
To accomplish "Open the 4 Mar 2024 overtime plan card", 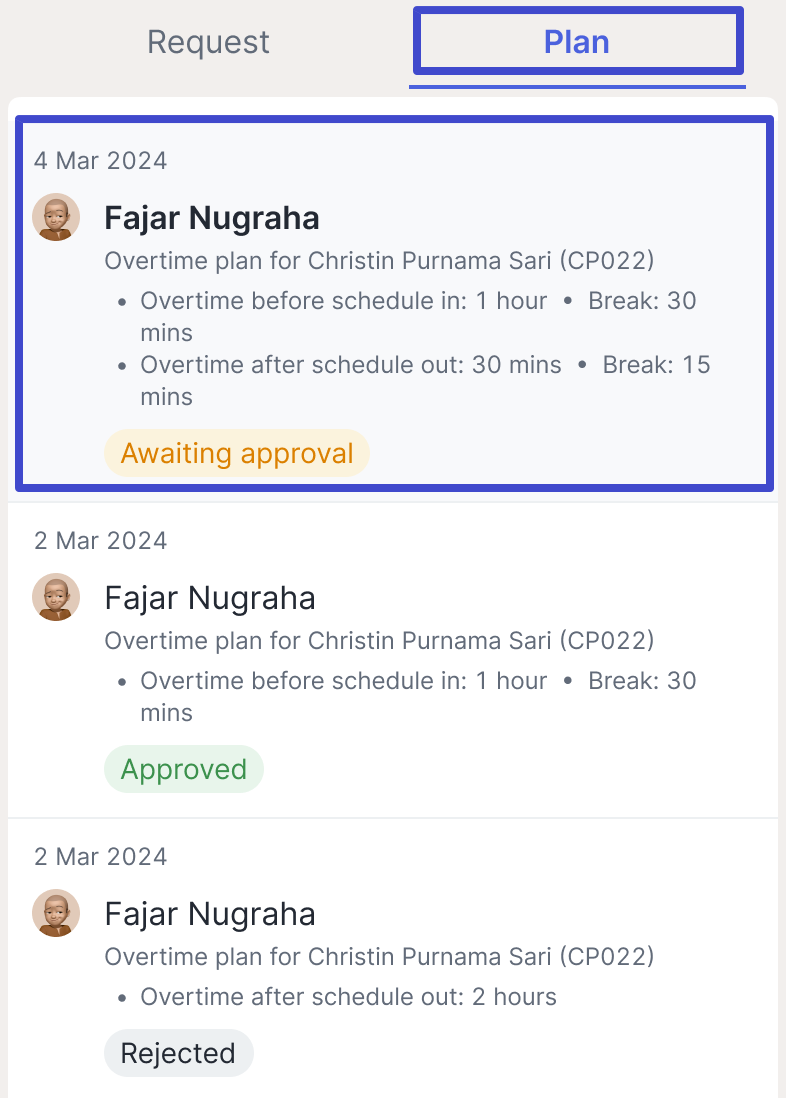I will pyautogui.click(x=394, y=303).
